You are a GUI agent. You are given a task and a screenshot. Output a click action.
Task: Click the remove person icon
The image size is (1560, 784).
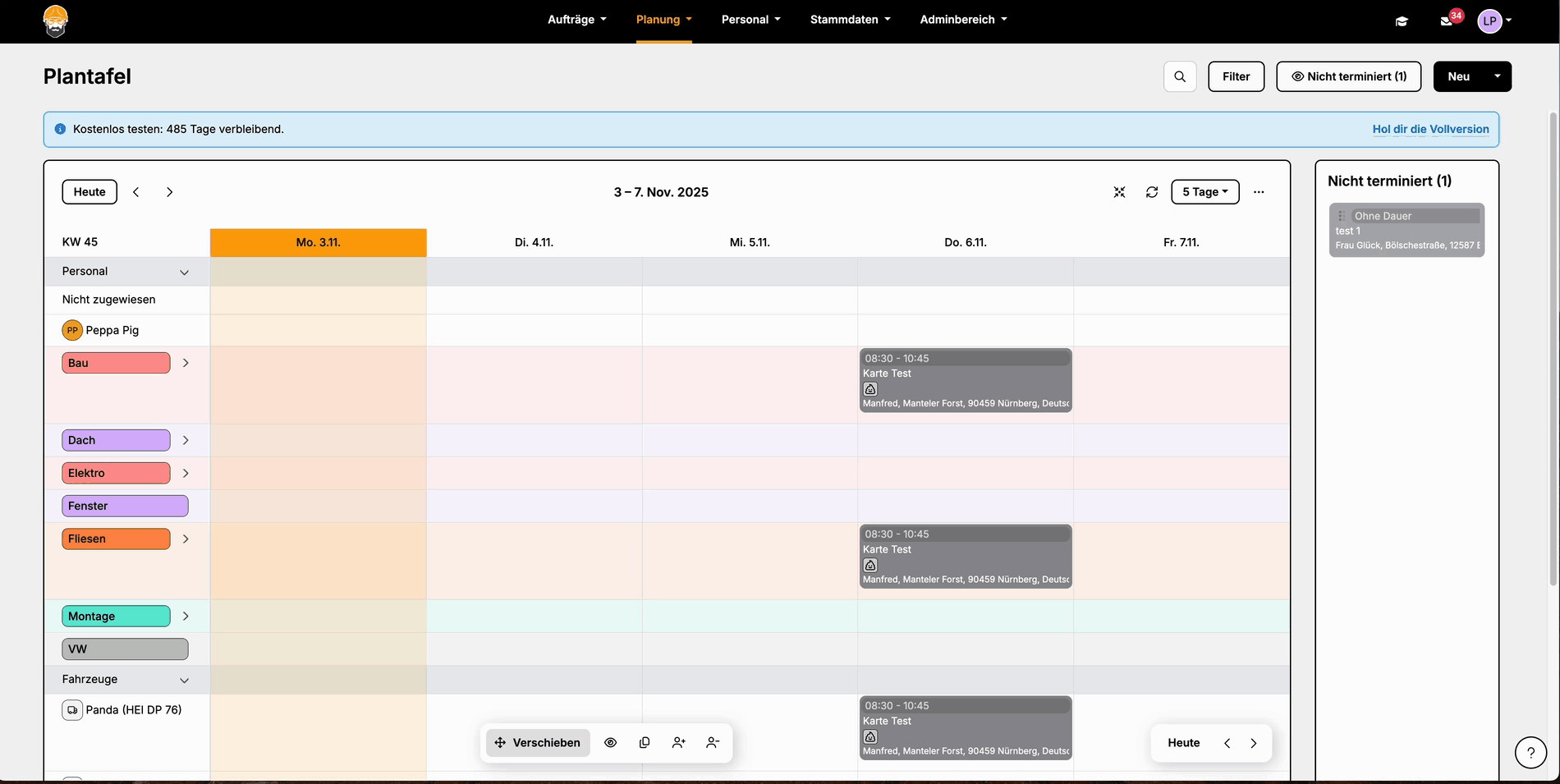point(713,743)
